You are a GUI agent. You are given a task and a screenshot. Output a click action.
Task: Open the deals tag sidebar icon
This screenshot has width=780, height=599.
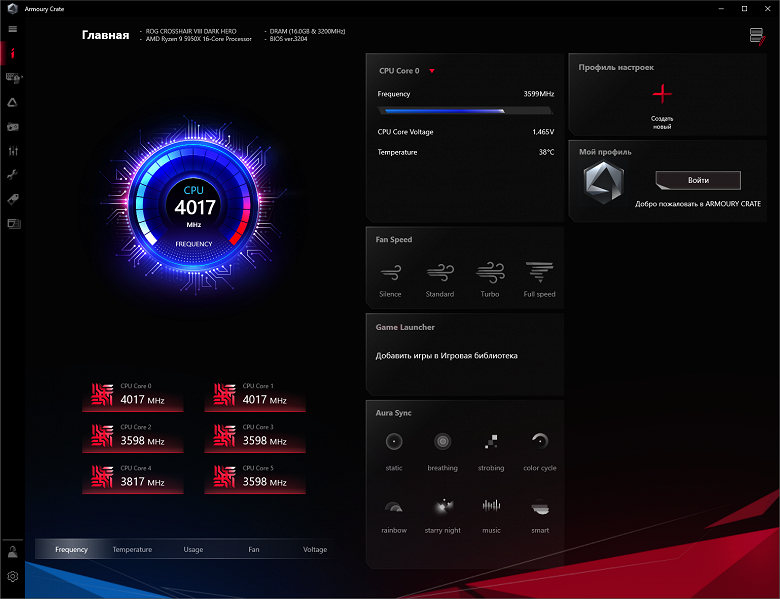point(13,199)
